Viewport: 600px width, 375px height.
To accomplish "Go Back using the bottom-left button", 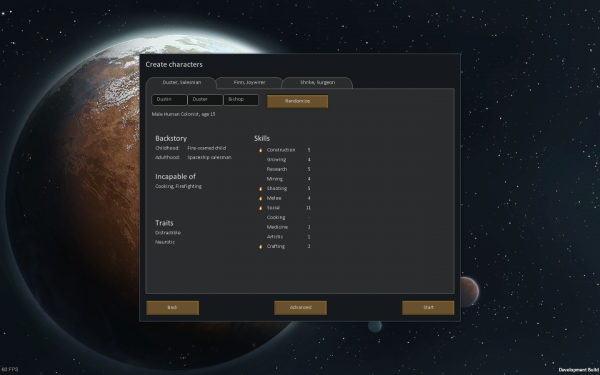I will tap(172, 308).
